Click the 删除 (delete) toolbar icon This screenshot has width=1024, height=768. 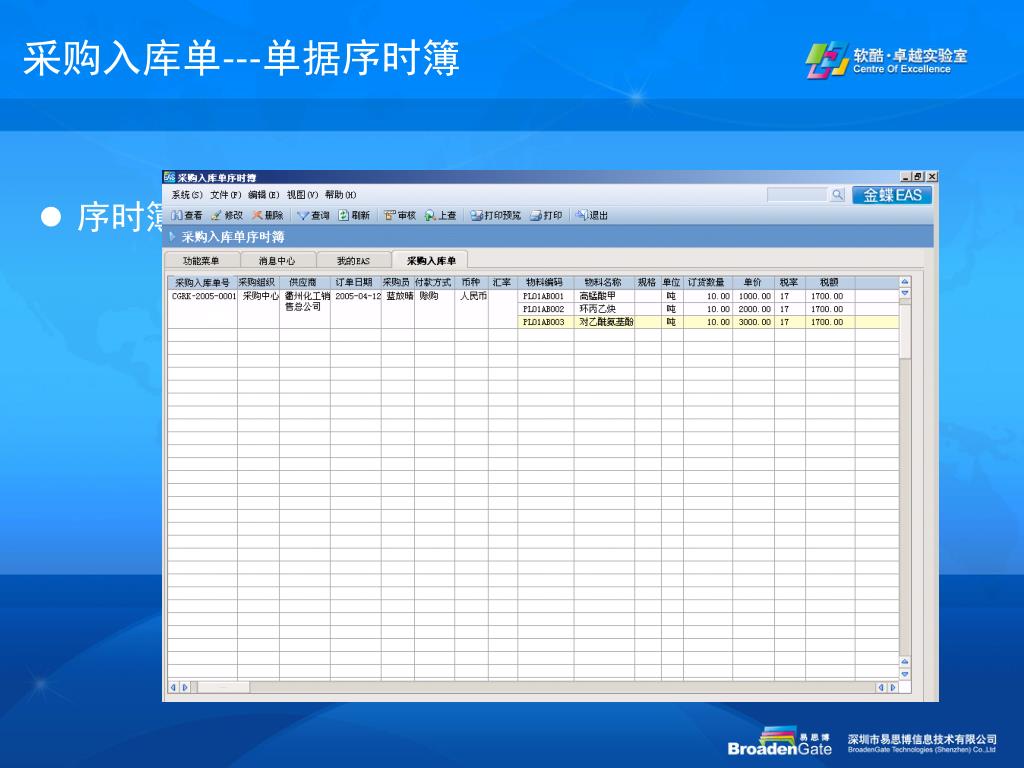point(257,215)
